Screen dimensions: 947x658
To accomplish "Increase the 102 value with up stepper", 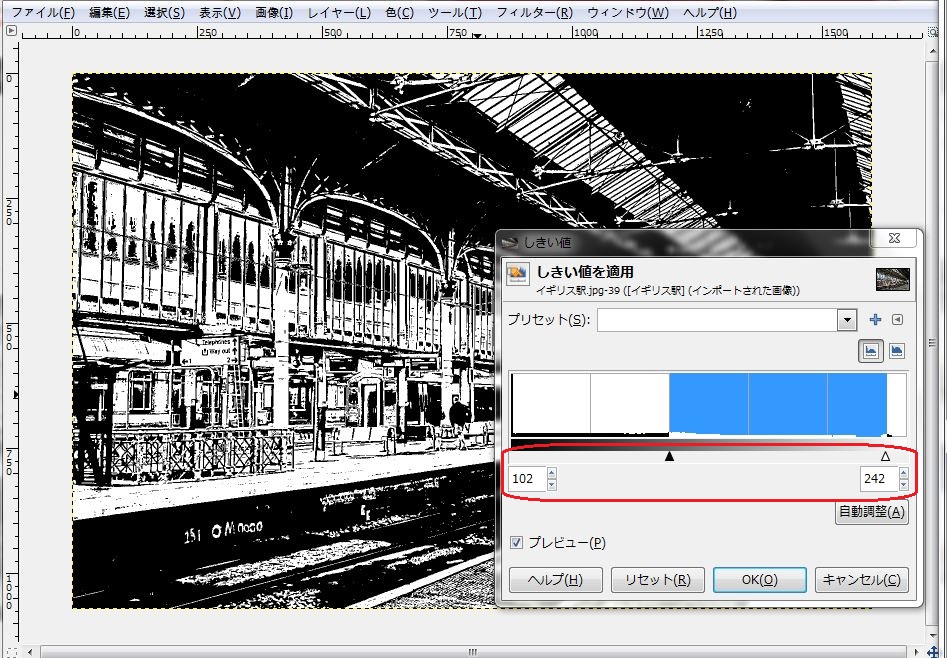I will tap(551, 474).
